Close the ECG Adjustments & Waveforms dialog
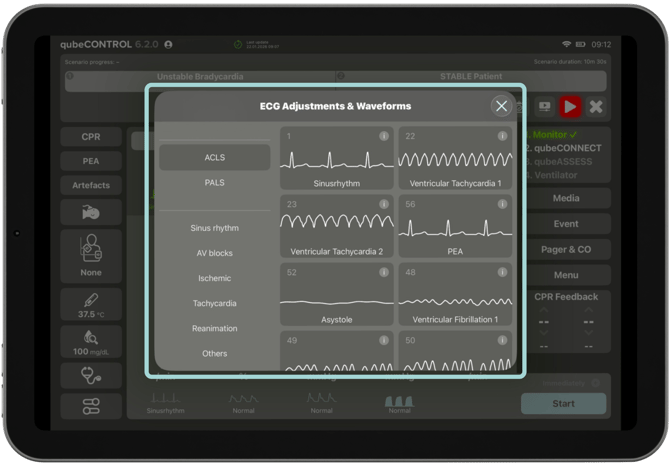The height and width of the screenshot is (465, 670). tap(502, 106)
